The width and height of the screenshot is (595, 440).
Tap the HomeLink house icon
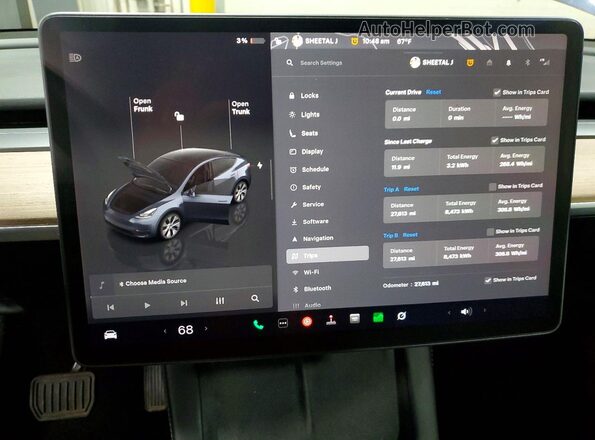490,63
